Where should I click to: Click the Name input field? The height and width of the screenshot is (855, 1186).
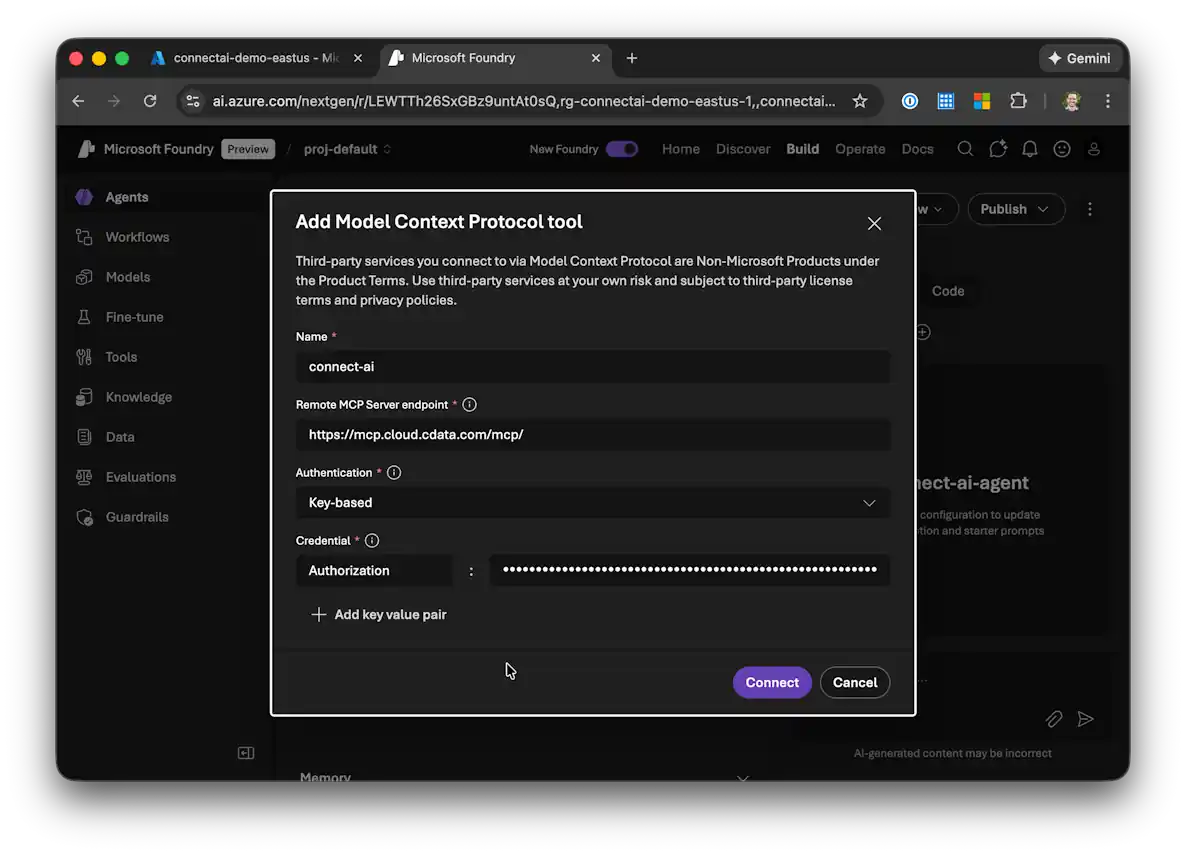tap(592, 367)
